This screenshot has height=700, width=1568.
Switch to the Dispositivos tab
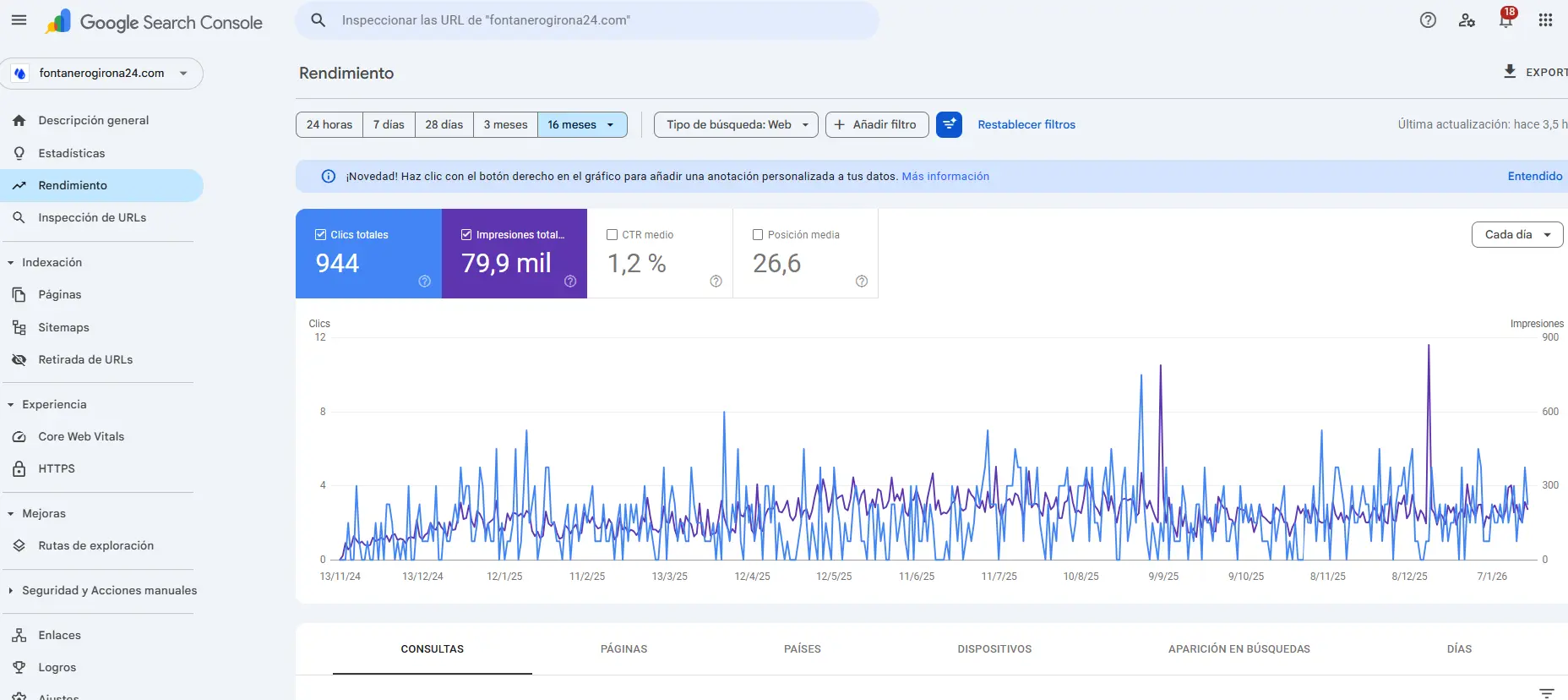coord(994,648)
